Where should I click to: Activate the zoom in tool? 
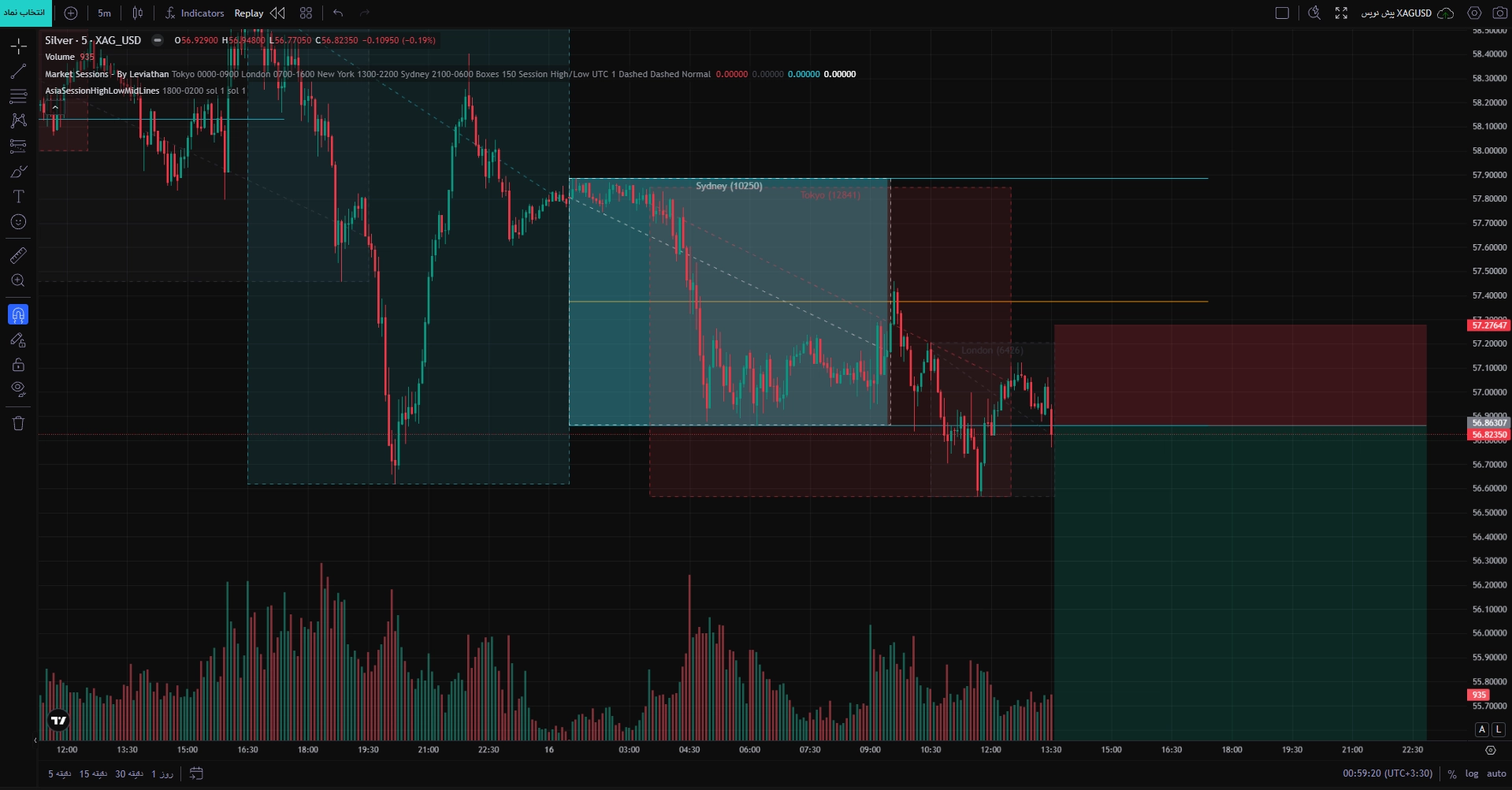[18, 280]
